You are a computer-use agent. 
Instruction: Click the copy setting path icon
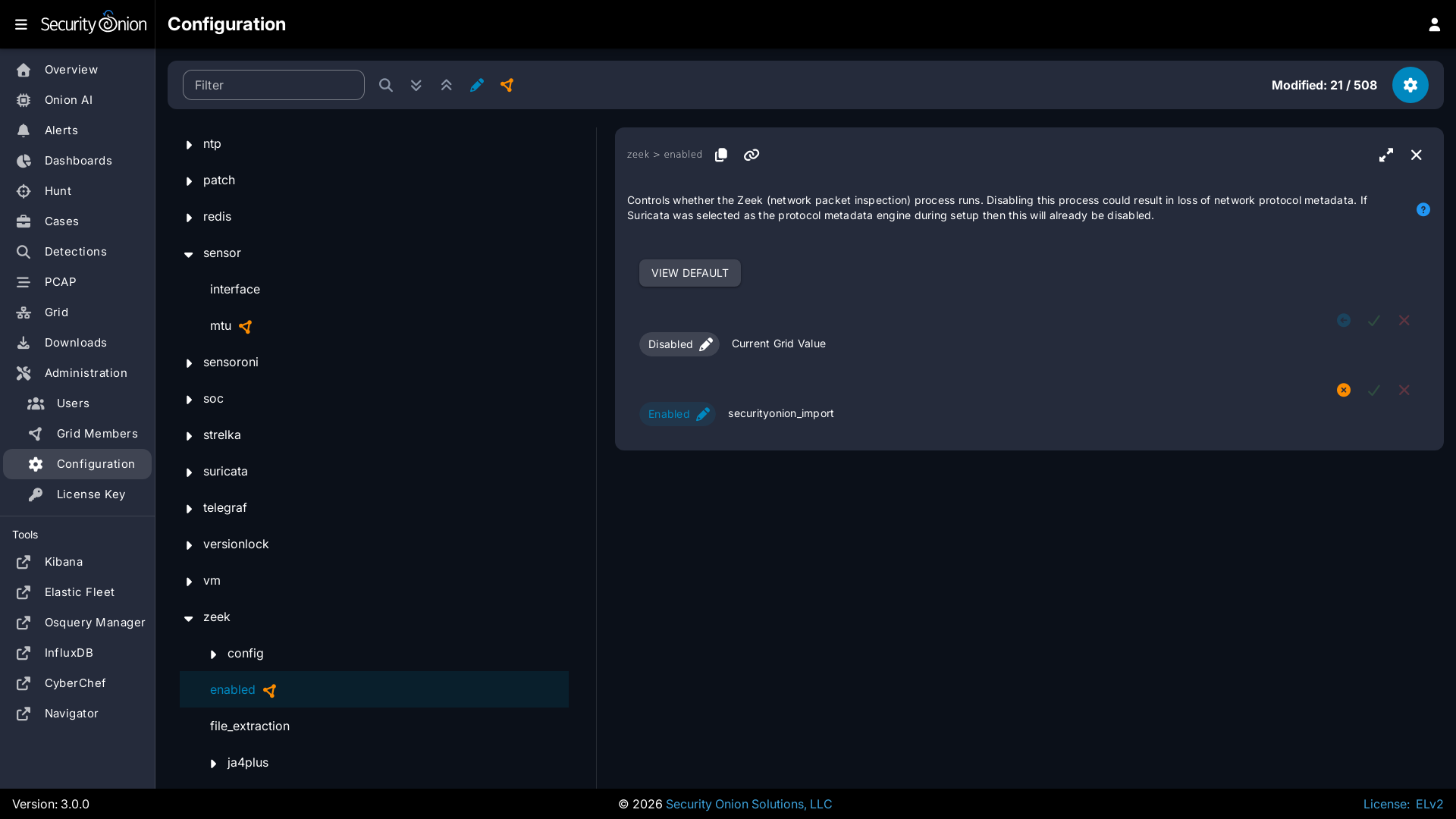(x=721, y=155)
